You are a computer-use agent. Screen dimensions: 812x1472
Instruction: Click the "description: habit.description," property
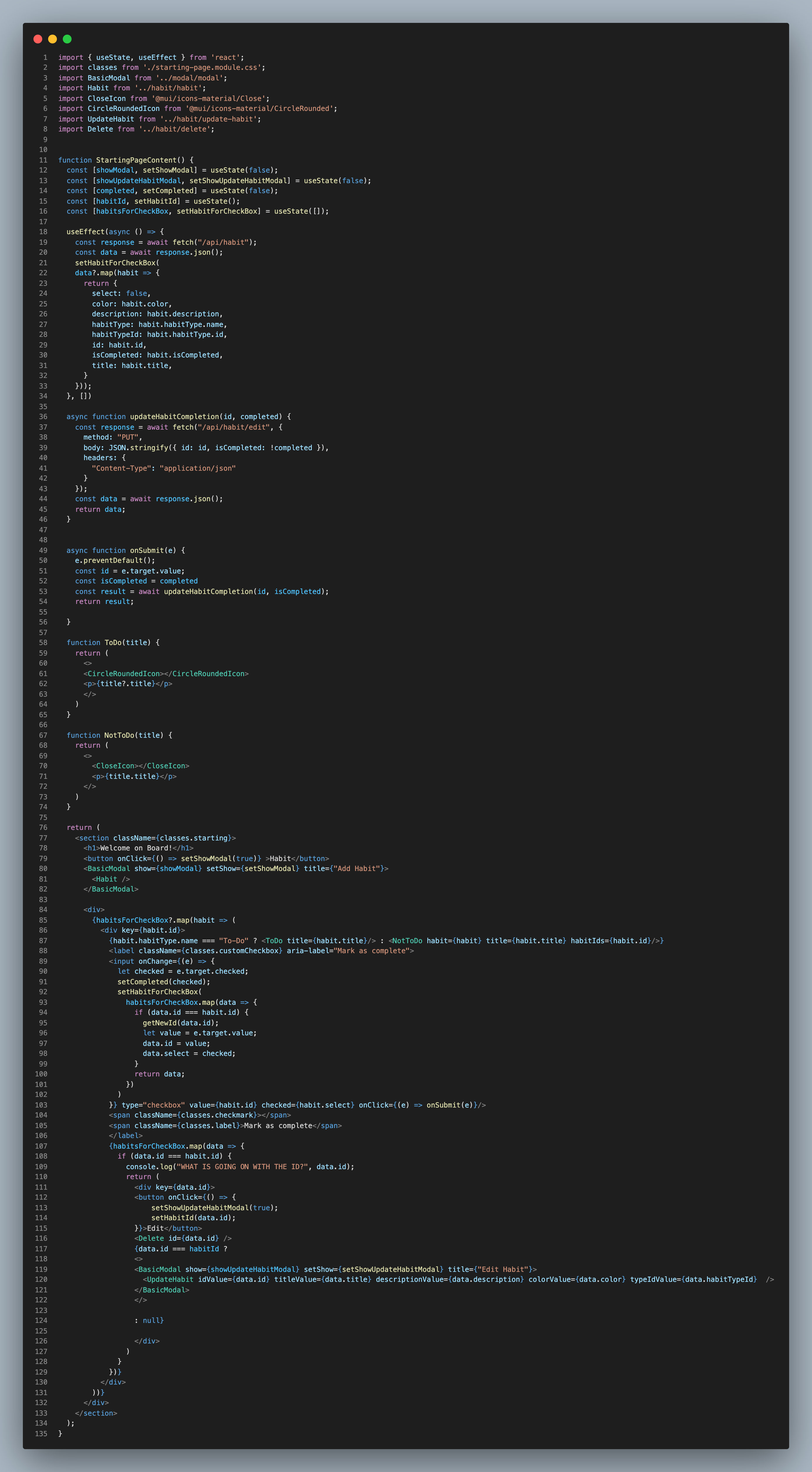click(158, 314)
